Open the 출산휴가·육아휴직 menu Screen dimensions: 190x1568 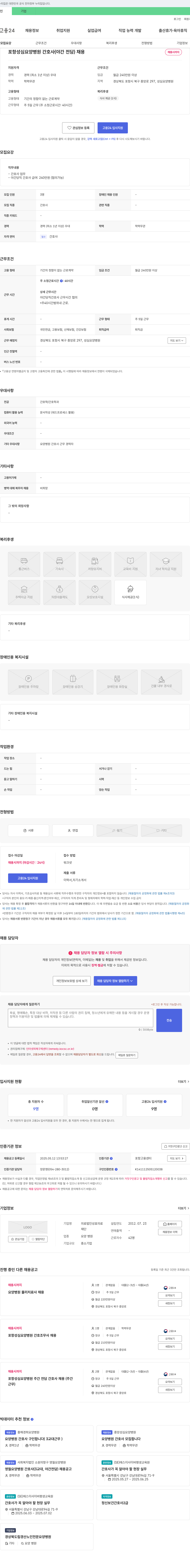pos(173,31)
